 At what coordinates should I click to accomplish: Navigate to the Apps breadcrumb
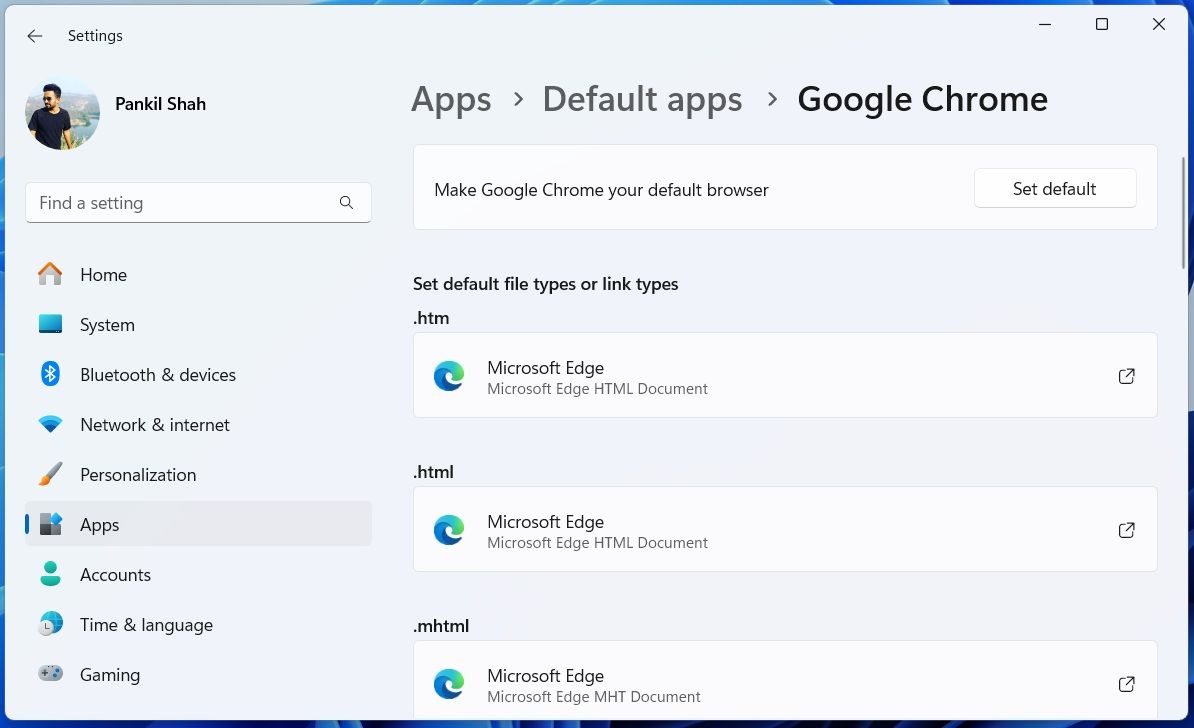click(x=450, y=99)
